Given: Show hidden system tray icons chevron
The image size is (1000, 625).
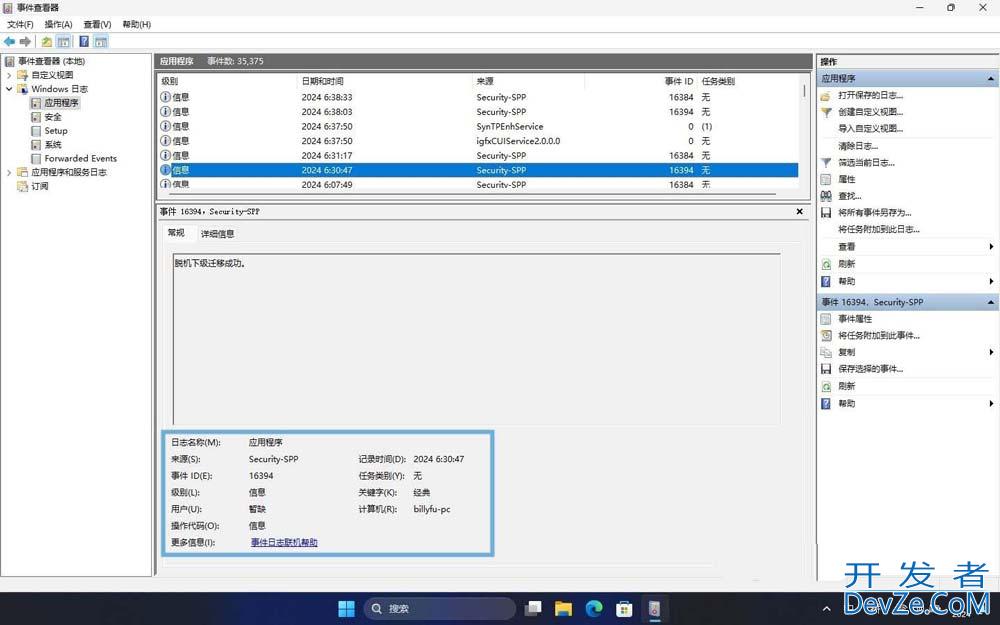Looking at the screenshot, I should [x=827, y=609].
